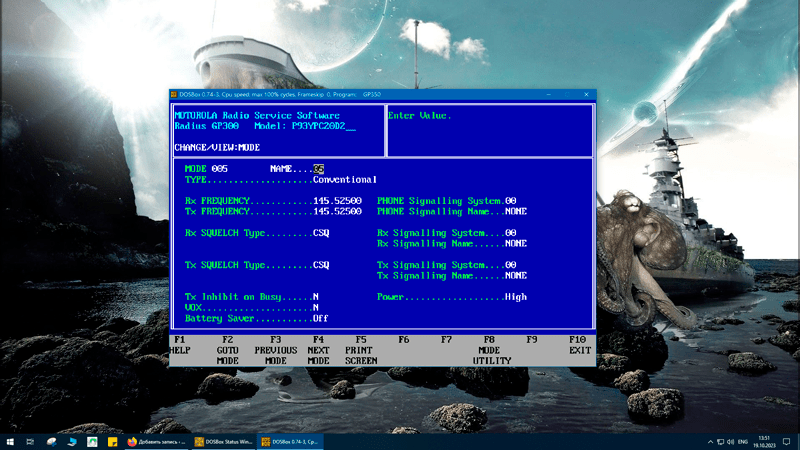This screenshot has height=450, width=800.
Task: Click the Battery Saver value Off
Action: click(320, 318)
